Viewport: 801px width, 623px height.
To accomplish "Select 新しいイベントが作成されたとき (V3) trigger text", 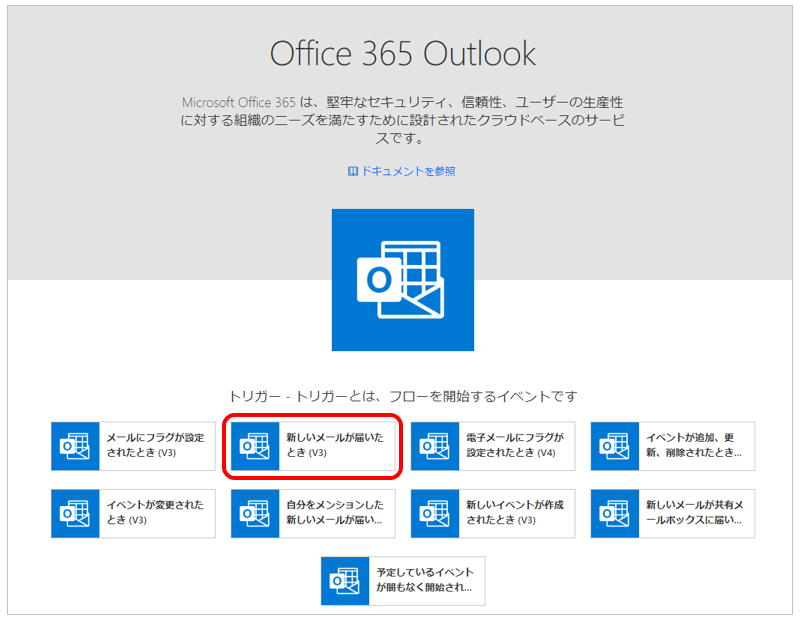I will point(515,512).
